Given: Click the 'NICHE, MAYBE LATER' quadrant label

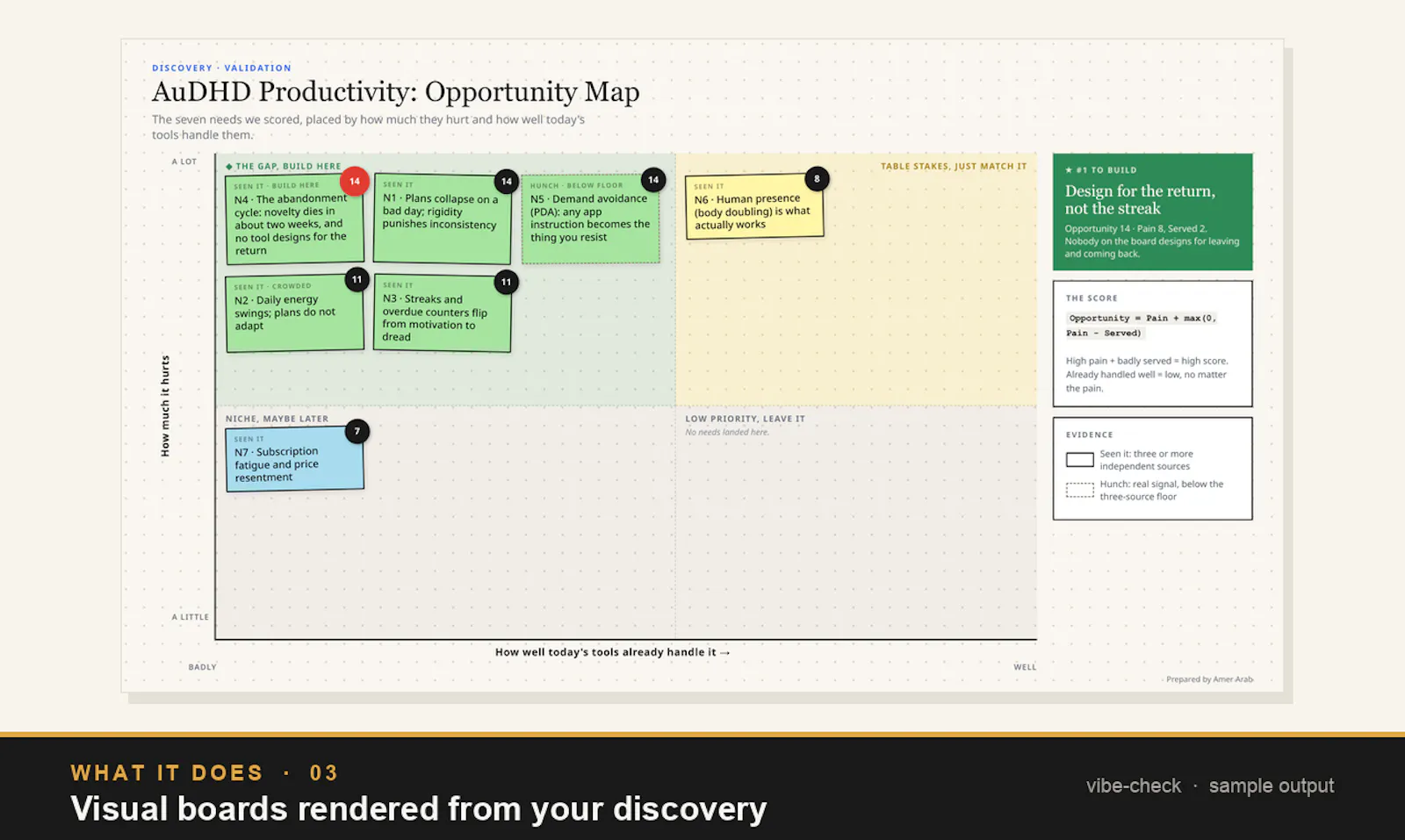Looking at the screenshot, I should coord(277,419).
